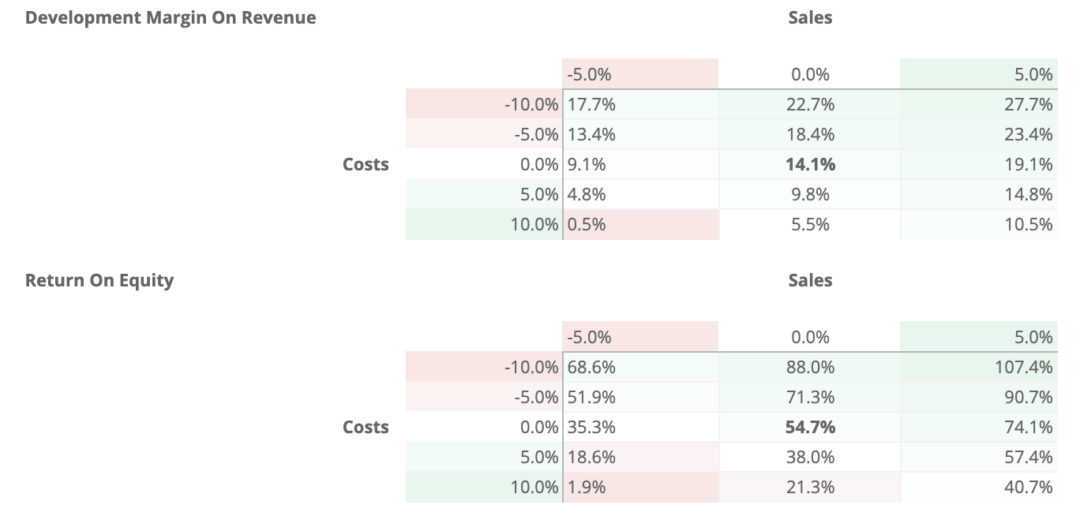Select the 107.4% return on equity cell
This screenshot has width=1080, height=520.
[979, 367]
